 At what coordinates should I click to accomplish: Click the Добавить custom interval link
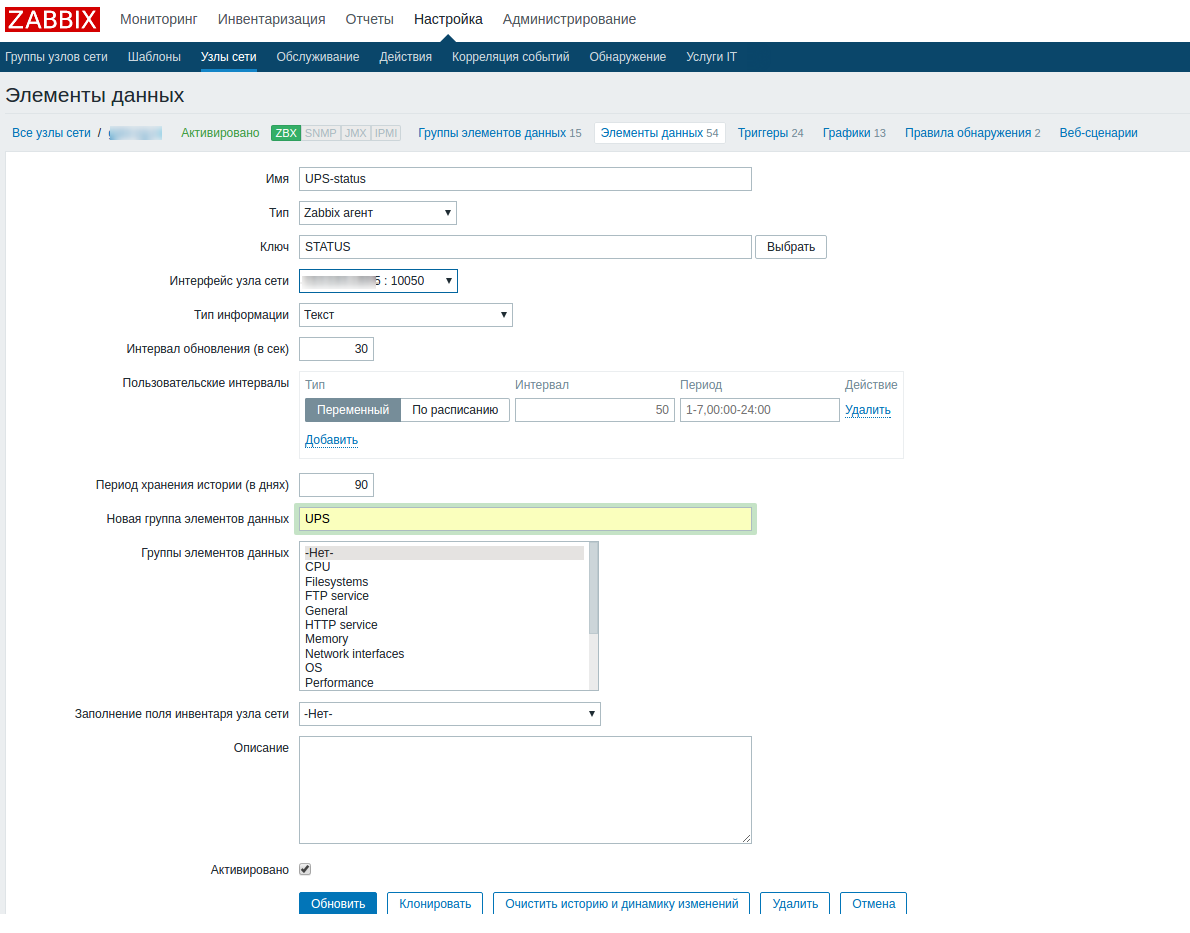pyautogui.click(x=331, y=440)
